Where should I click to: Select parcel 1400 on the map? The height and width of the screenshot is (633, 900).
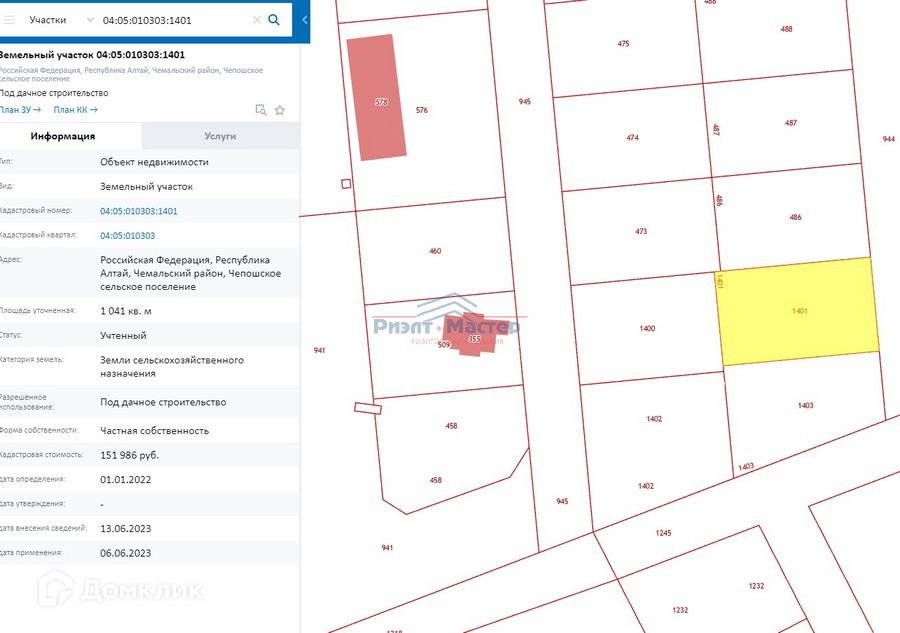[x=647, y=328]
